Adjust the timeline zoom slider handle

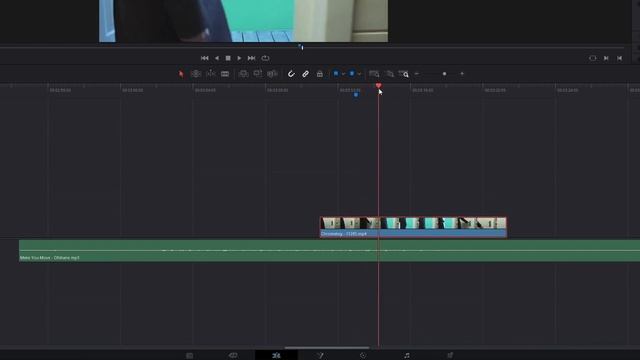click(444, 74)
